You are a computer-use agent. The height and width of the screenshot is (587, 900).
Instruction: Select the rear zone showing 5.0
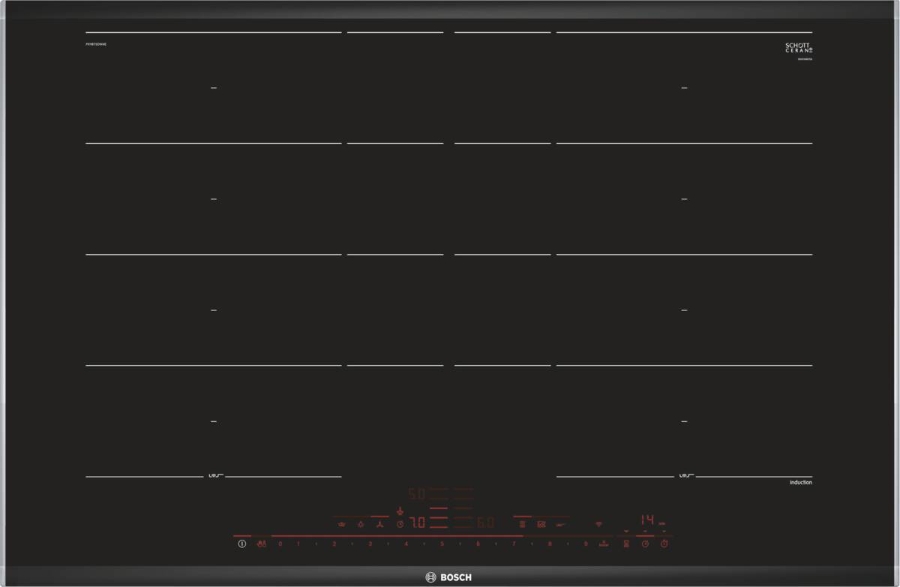[417, 493]
